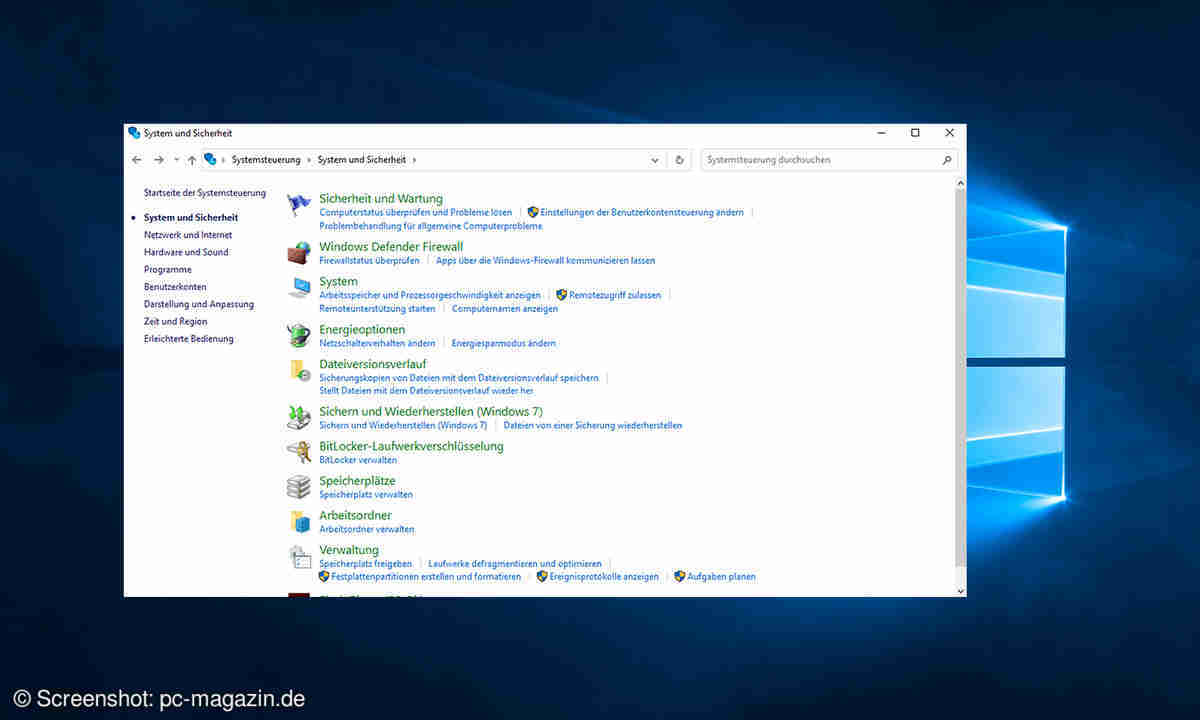The image size is (1200, 720).
Task: Click the Systemsteuerung durchsuchen search field
Action: (820, 160)
